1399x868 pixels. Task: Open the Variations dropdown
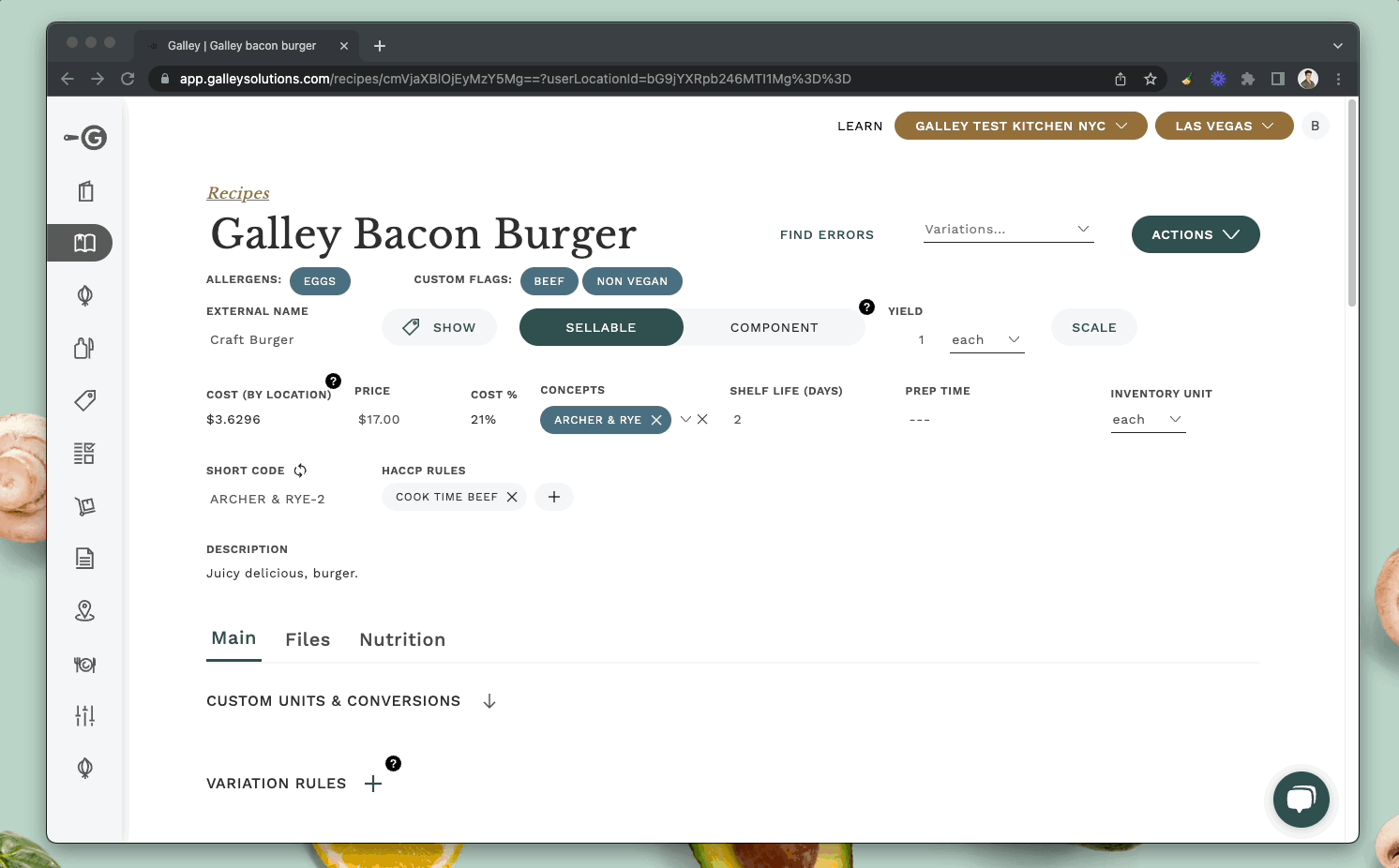click(x=1008, y=229)
